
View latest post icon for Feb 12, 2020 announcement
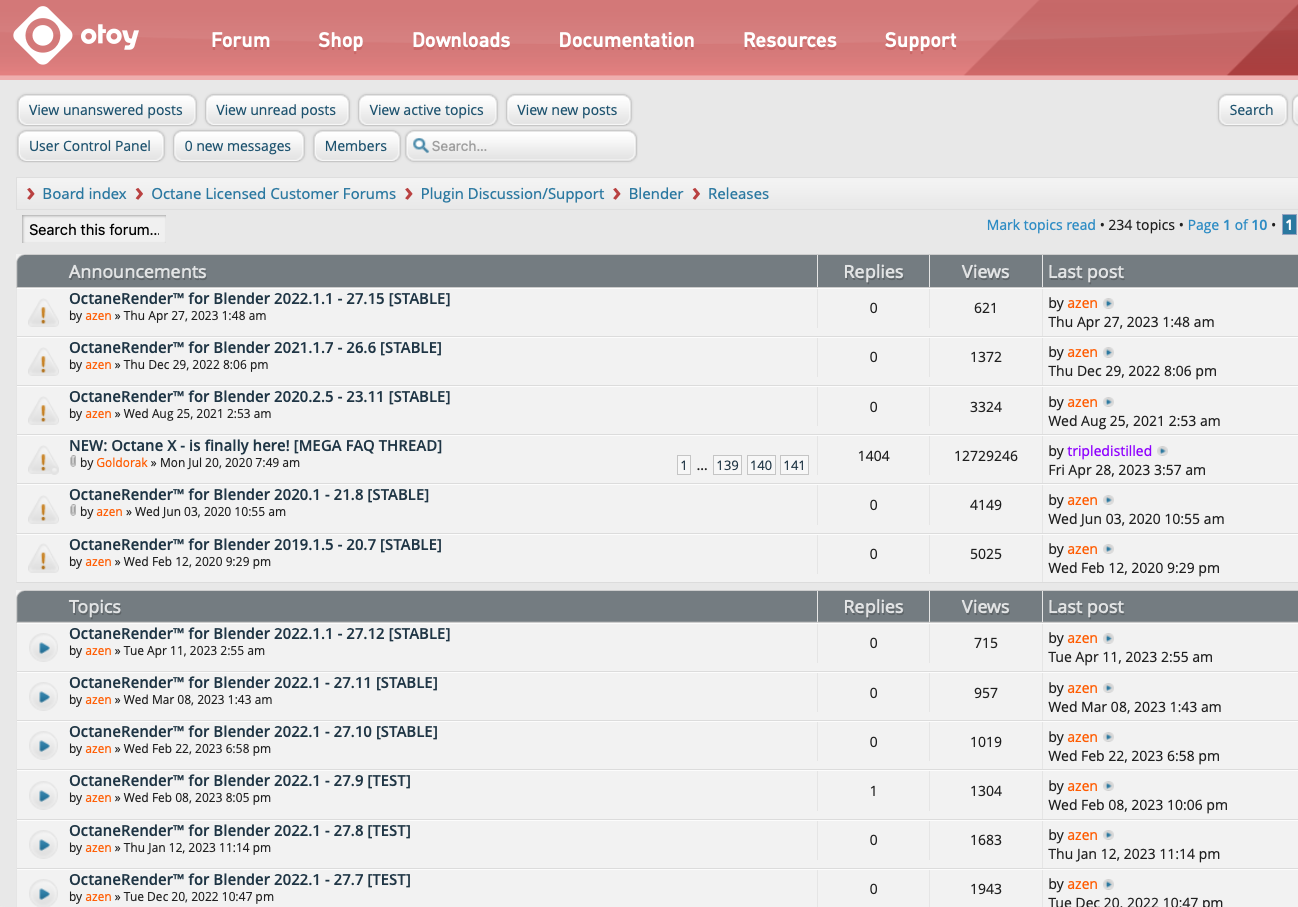tap(1108, 549)
